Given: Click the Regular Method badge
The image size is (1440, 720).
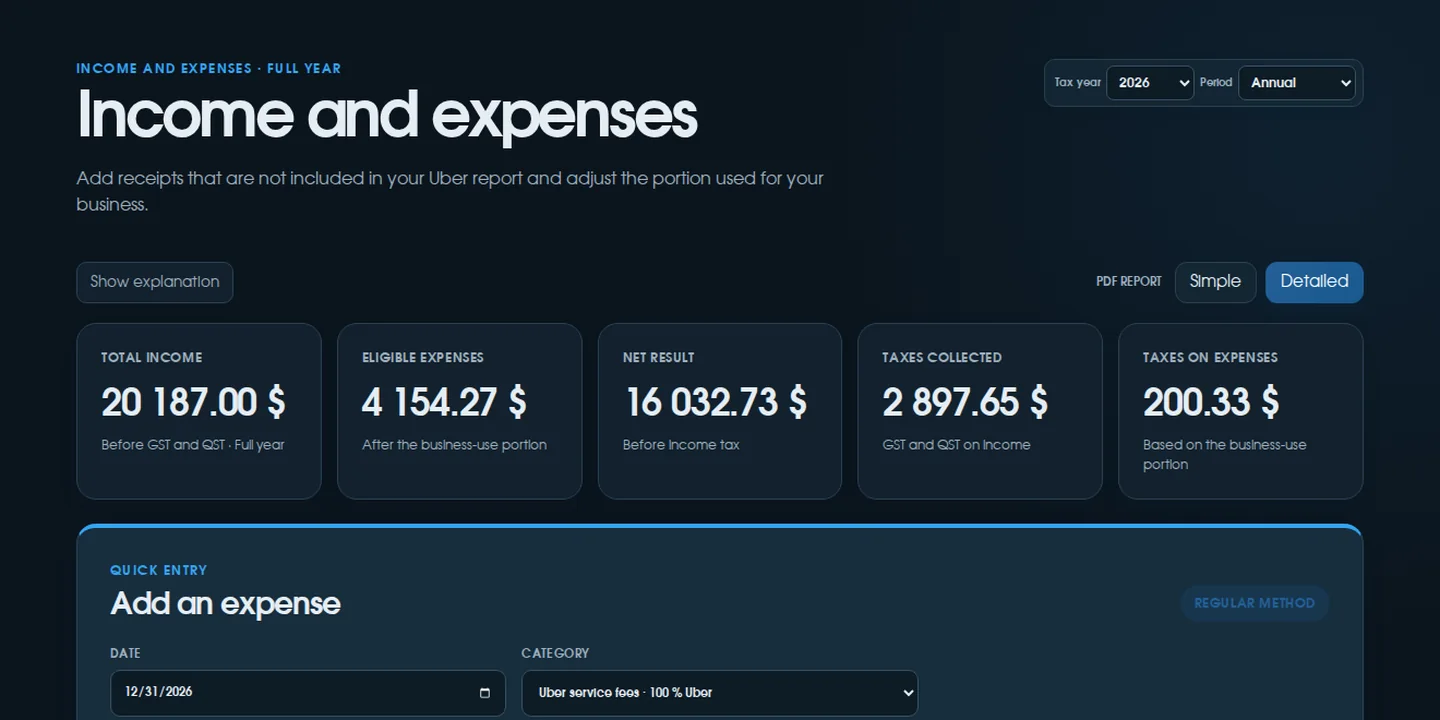Looking at the screenshot, I should [x=1255, y=603].
